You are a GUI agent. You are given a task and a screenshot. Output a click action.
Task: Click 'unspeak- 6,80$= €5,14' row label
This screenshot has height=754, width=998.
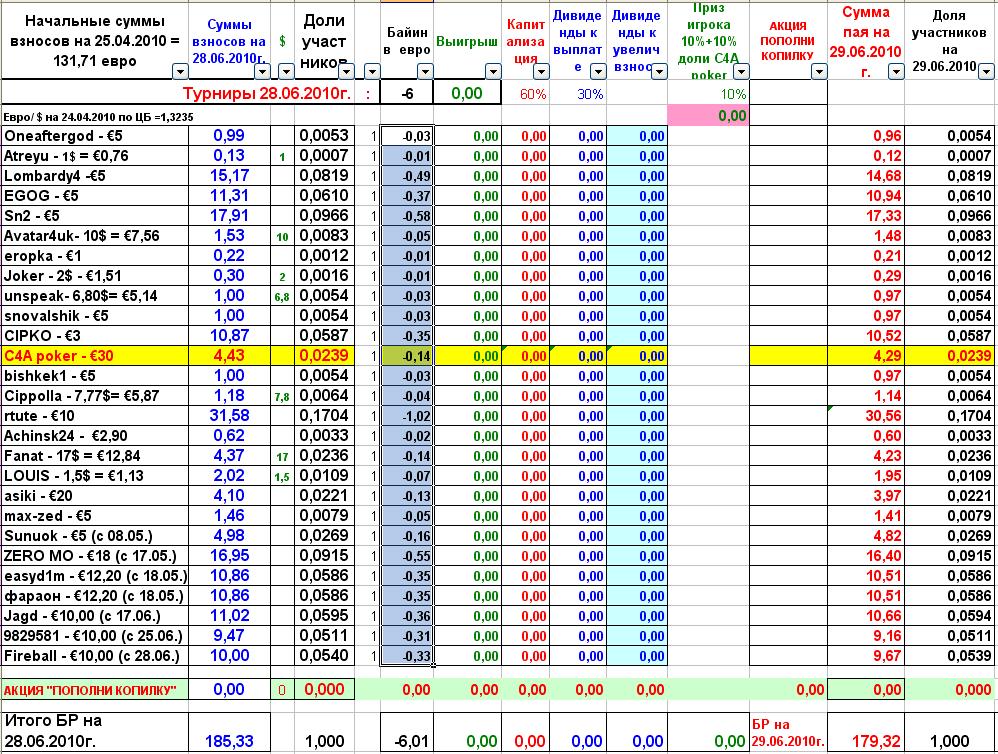point(95,296)
